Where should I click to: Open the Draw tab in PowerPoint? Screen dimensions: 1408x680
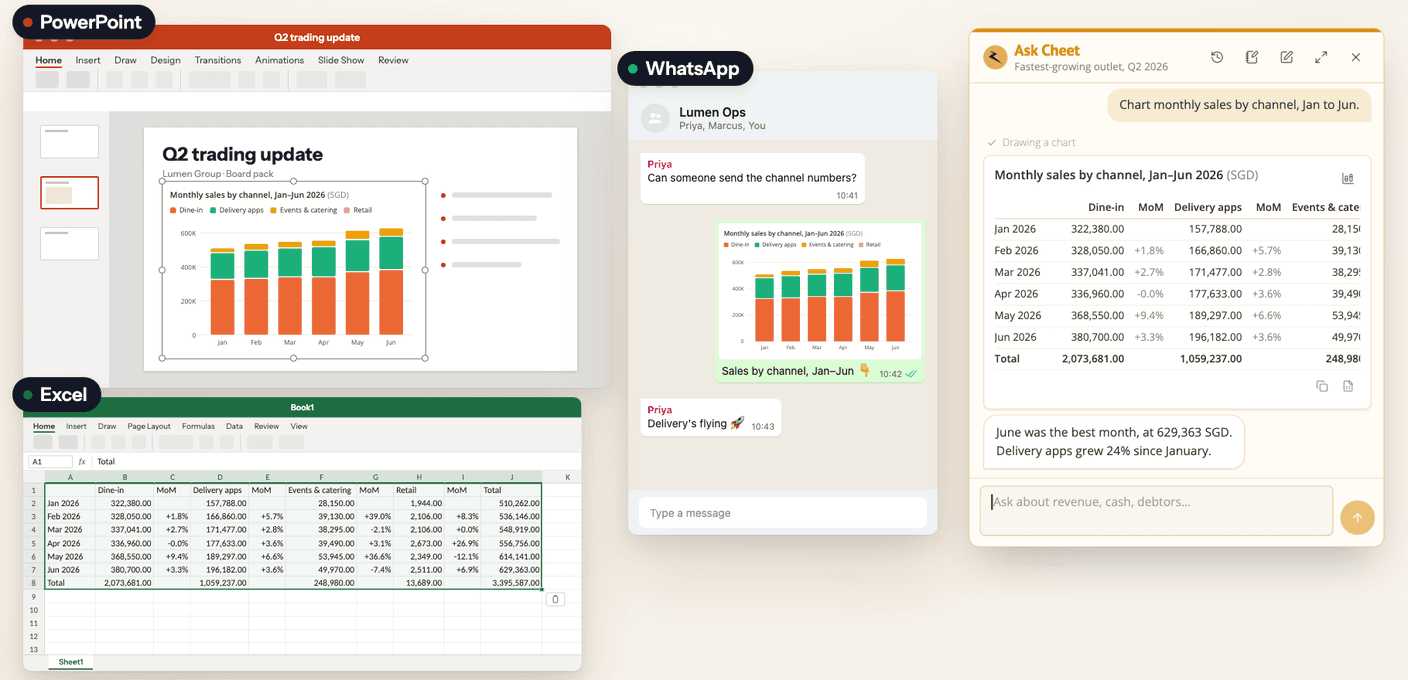pyautogui.click(x=125, y=60)
